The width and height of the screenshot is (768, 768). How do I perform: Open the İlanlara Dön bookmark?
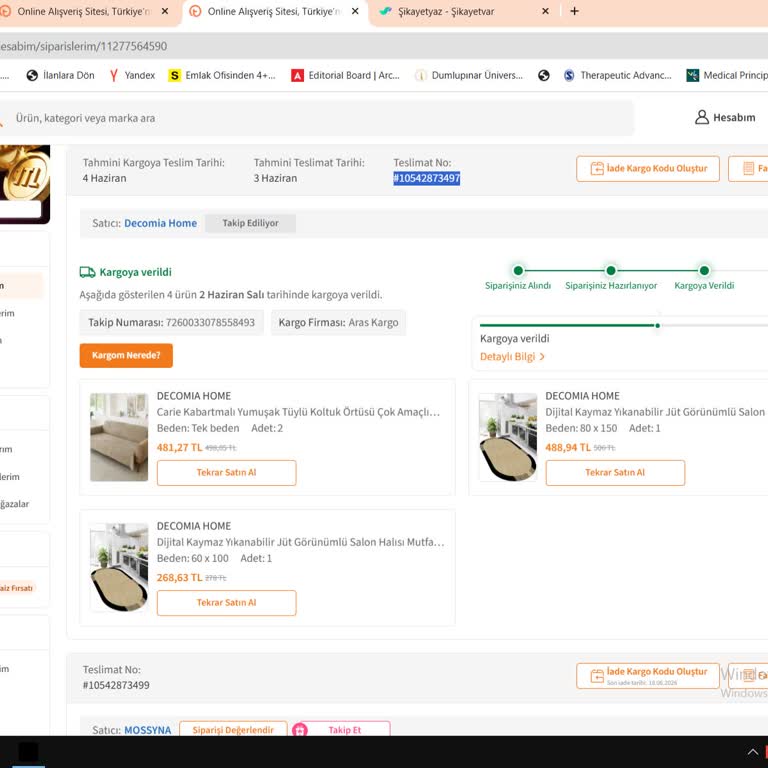tap(61, 75)
